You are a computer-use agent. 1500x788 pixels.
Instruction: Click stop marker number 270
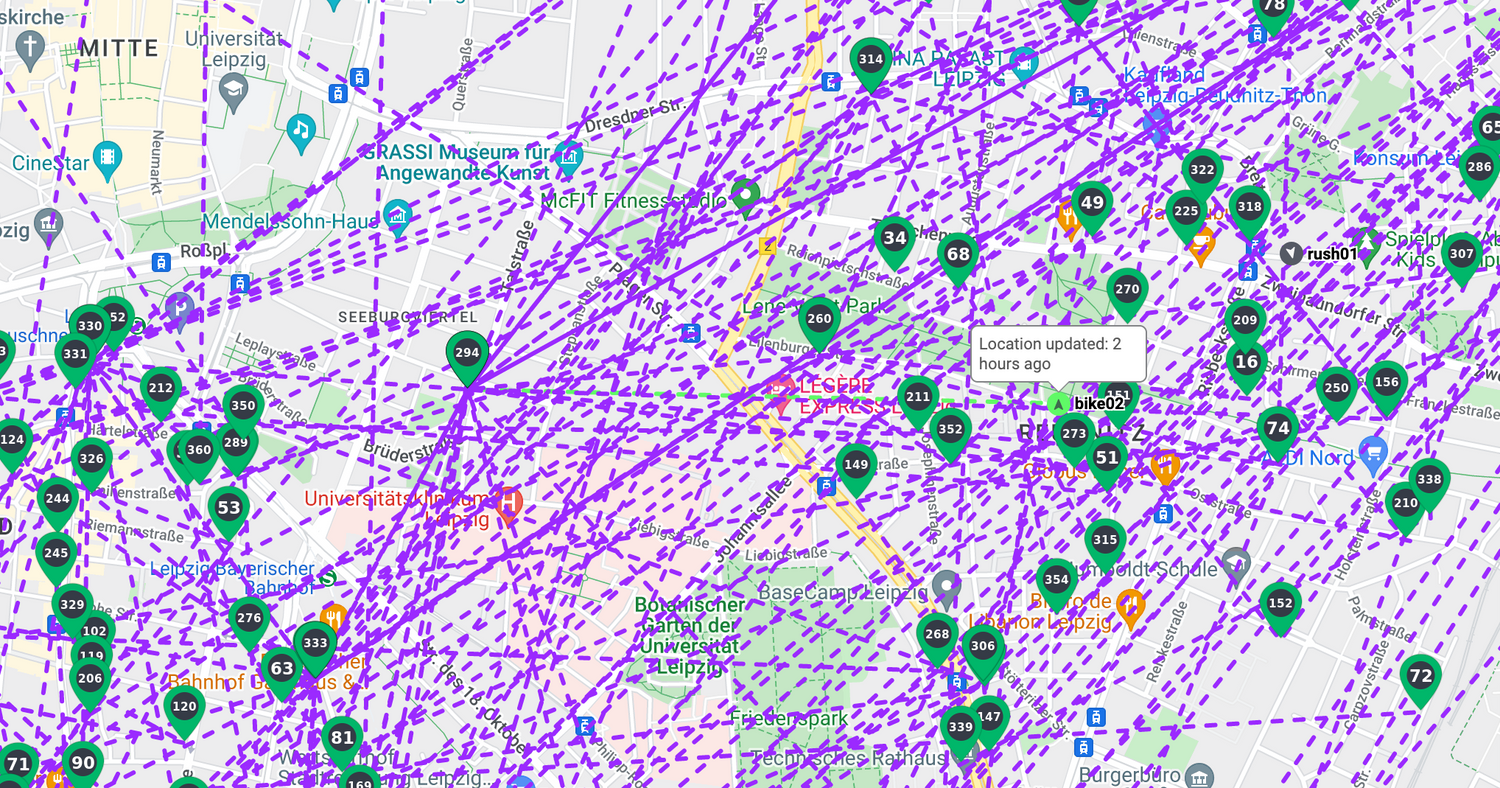pos(1127,291)
